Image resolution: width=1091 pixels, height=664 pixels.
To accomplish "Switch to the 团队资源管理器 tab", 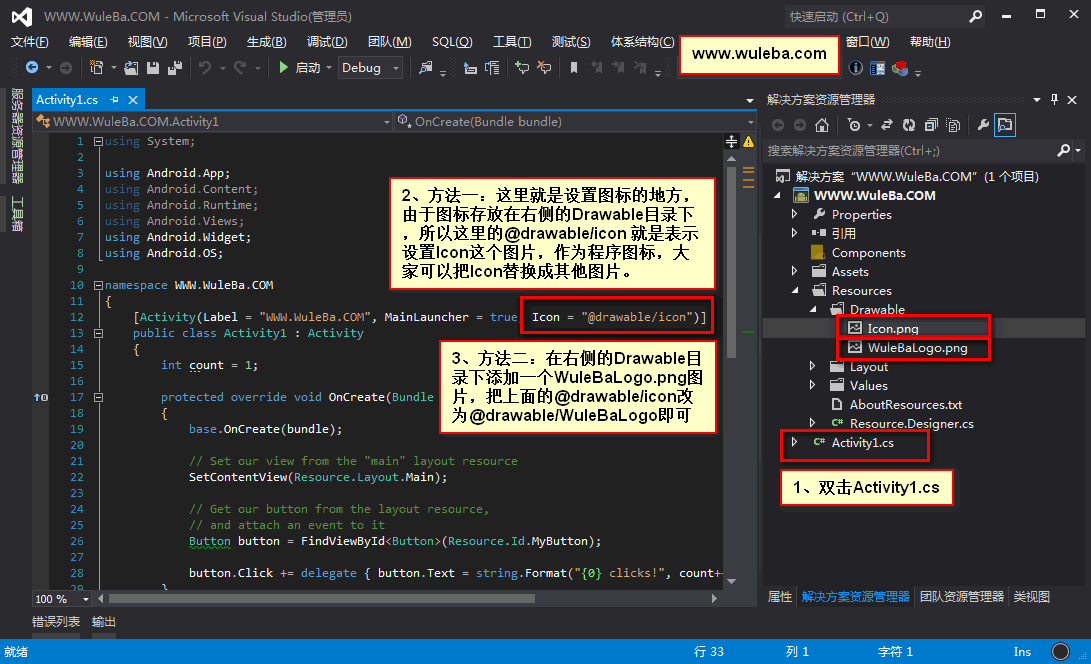I will (962, 596).
